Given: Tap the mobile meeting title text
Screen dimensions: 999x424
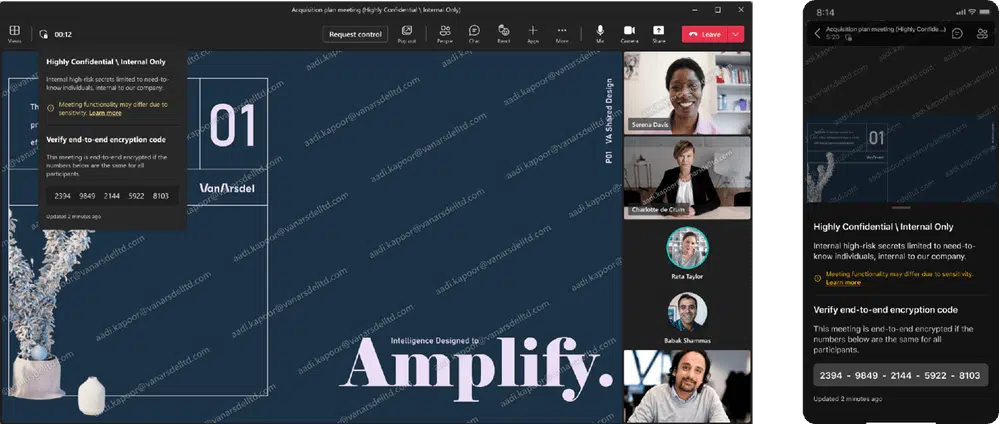Looking at the screenshot, I should point(886,29).
